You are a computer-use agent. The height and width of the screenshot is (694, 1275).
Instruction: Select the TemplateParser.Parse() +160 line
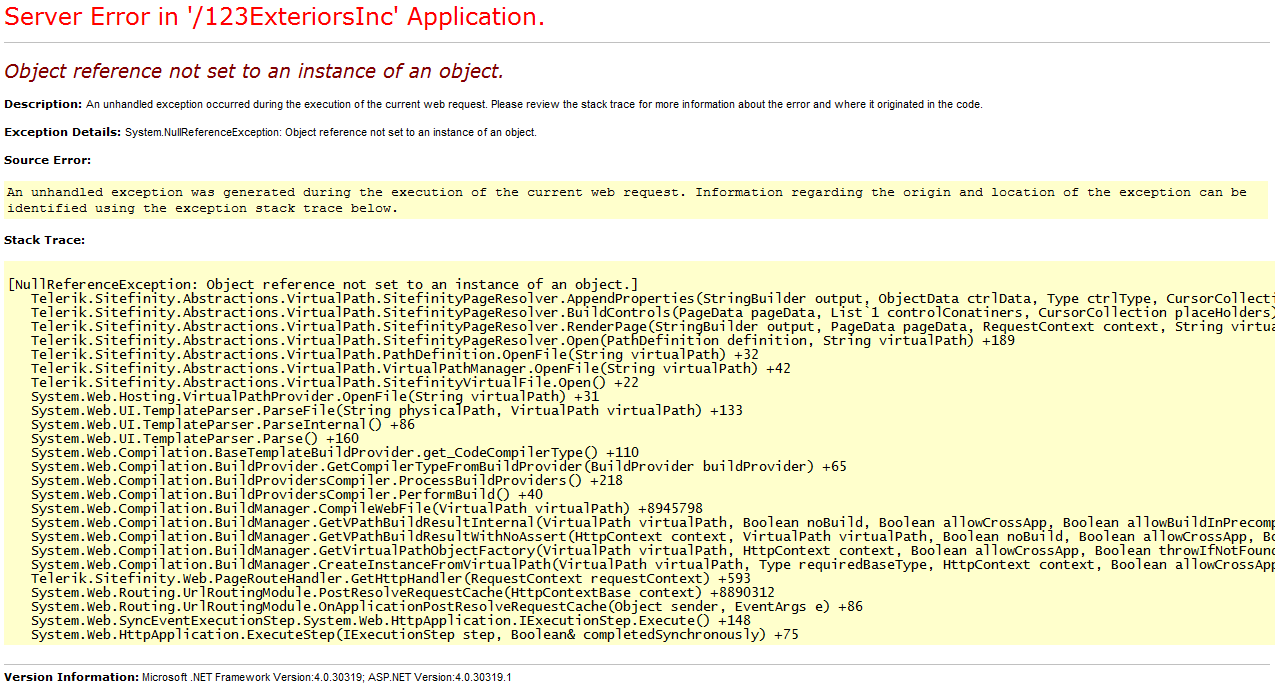[195, 438]
